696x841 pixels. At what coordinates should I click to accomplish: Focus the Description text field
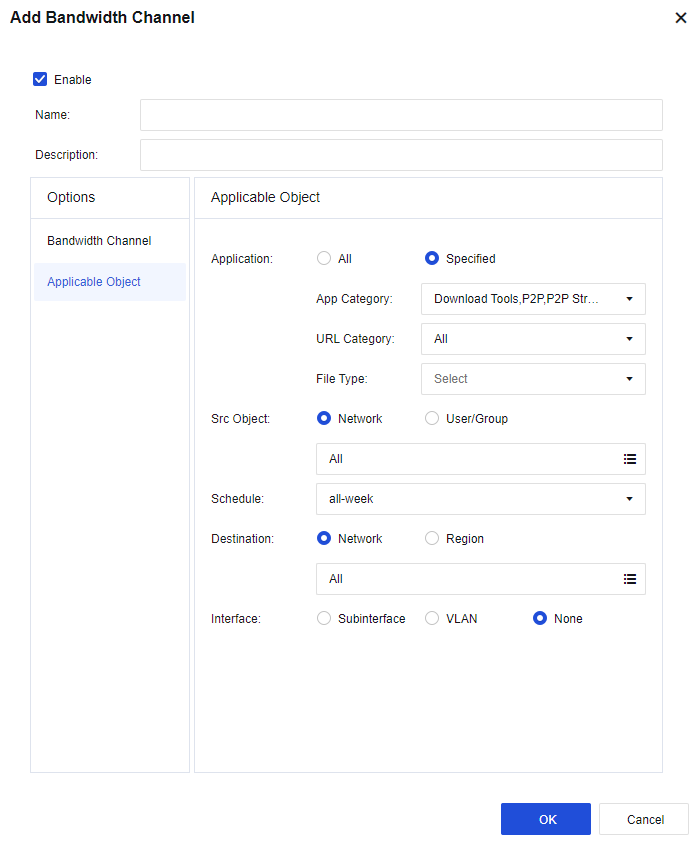(400, 155)
